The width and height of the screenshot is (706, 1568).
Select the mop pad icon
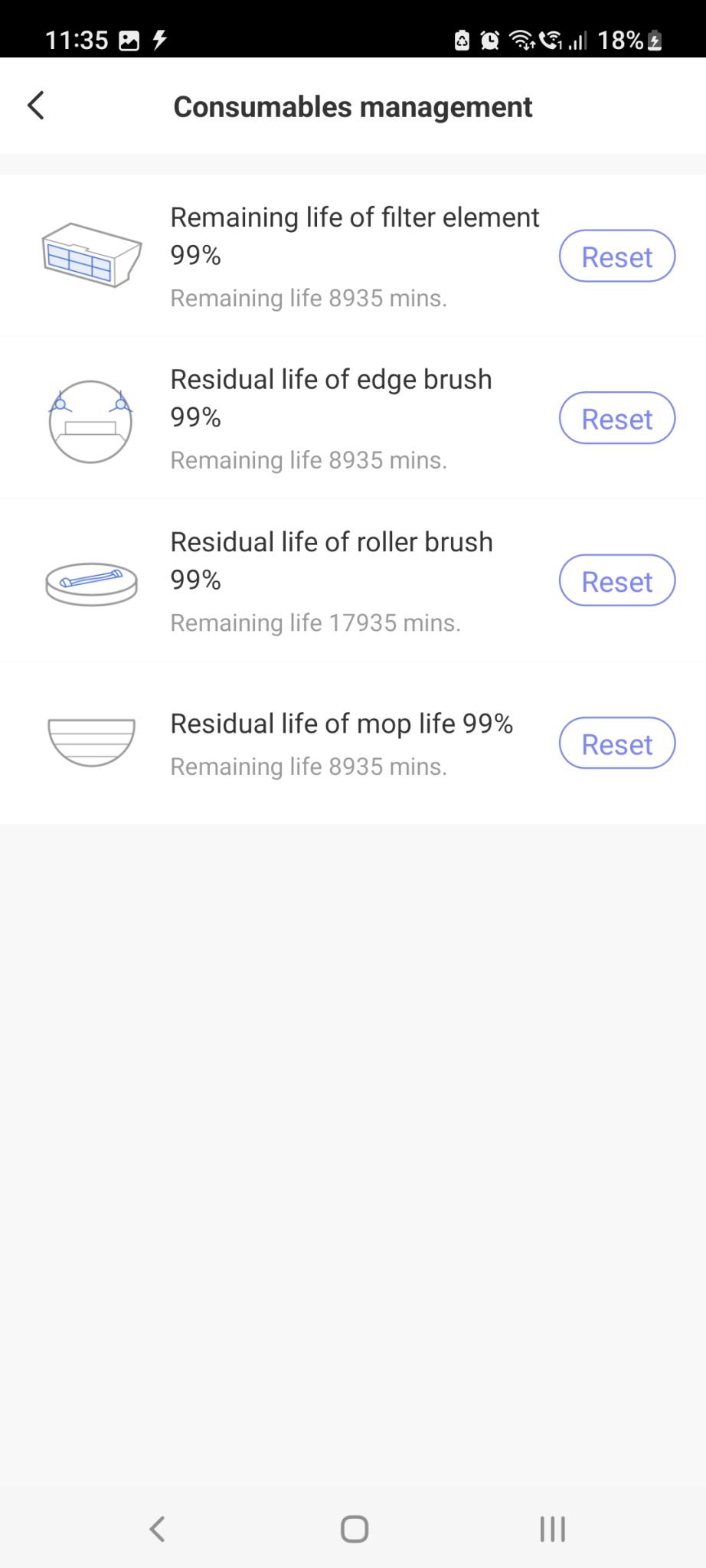pyautogui.click(x=92, y=743)
